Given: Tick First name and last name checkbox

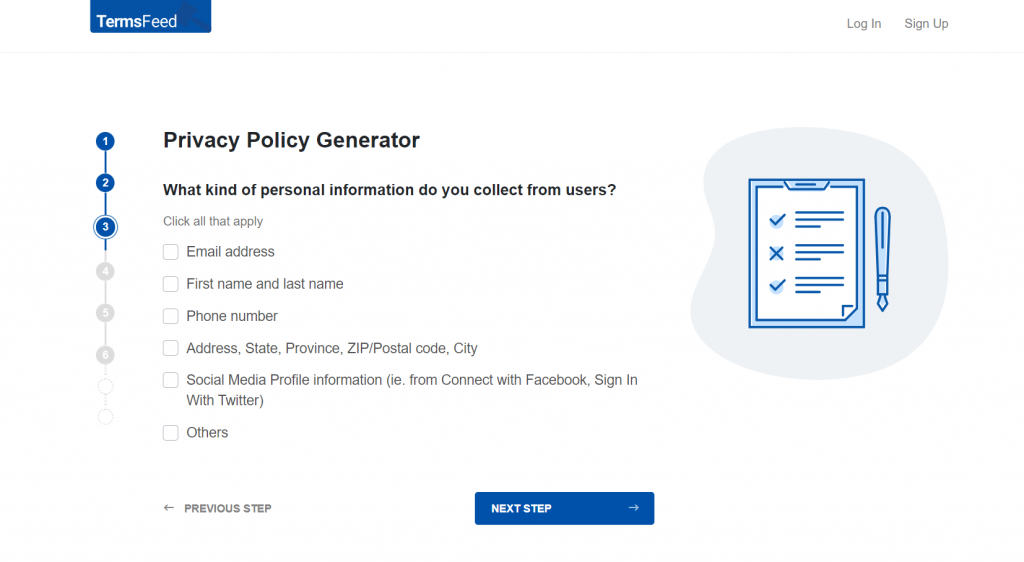Looking at the screenshot, I should click(170, 284).
